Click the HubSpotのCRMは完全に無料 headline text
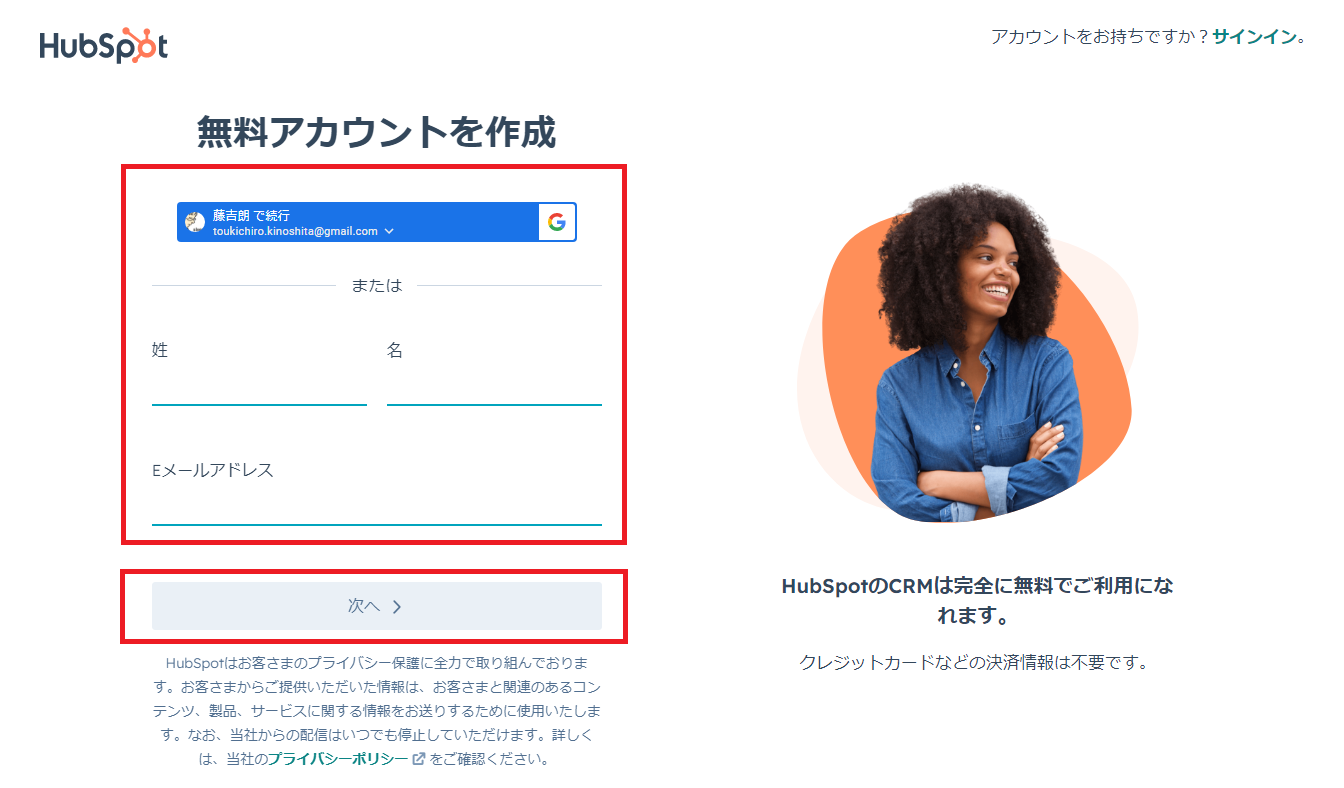The image size is (1344, 788). tap(977, 600)
